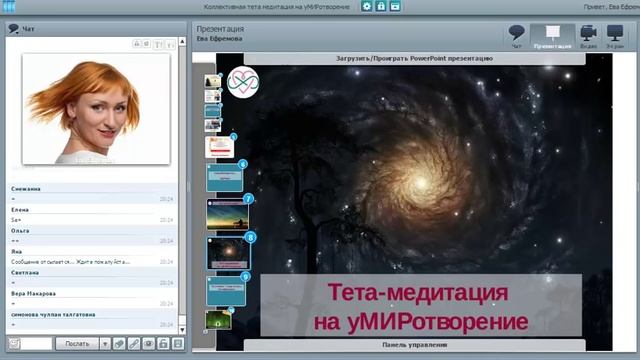The width and height of the screenshot is (640, 360).
Task: Click the small icon right of the chat lock
Action: (x=147, y=43)
